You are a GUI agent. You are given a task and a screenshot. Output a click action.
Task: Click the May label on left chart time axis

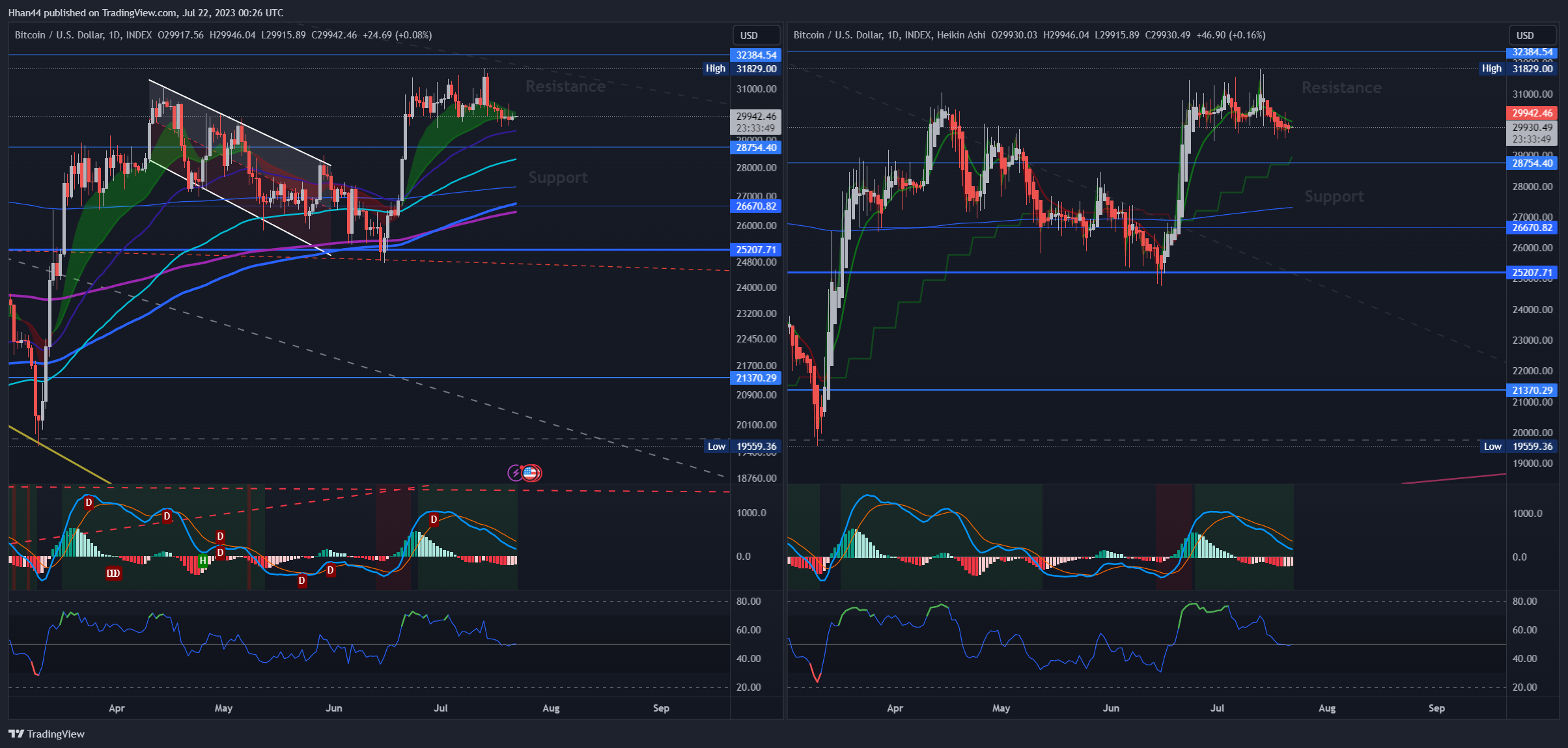click(223, 708)
